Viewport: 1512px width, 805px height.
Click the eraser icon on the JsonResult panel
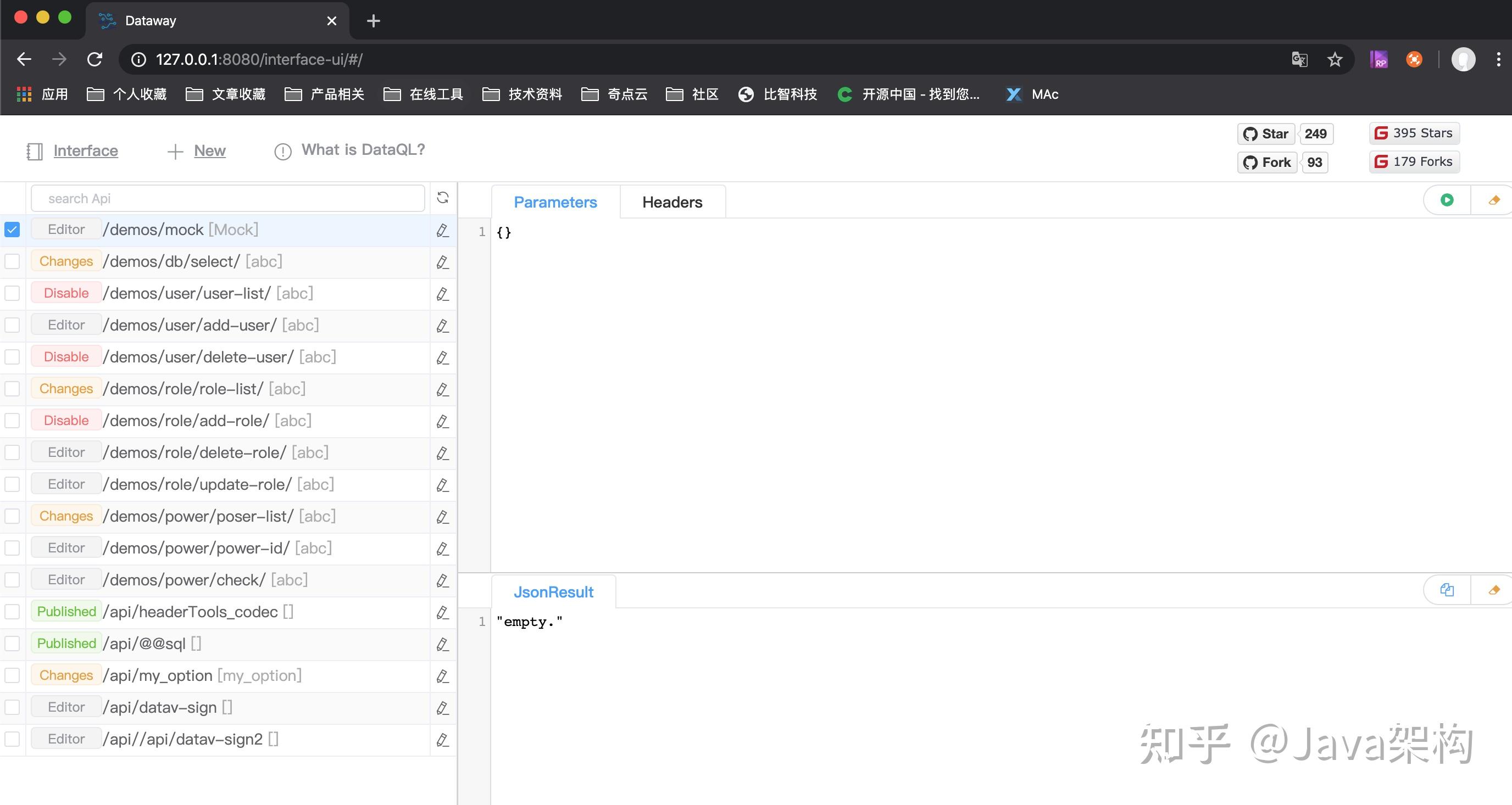pyautogui.click(x=1494, y=590)
